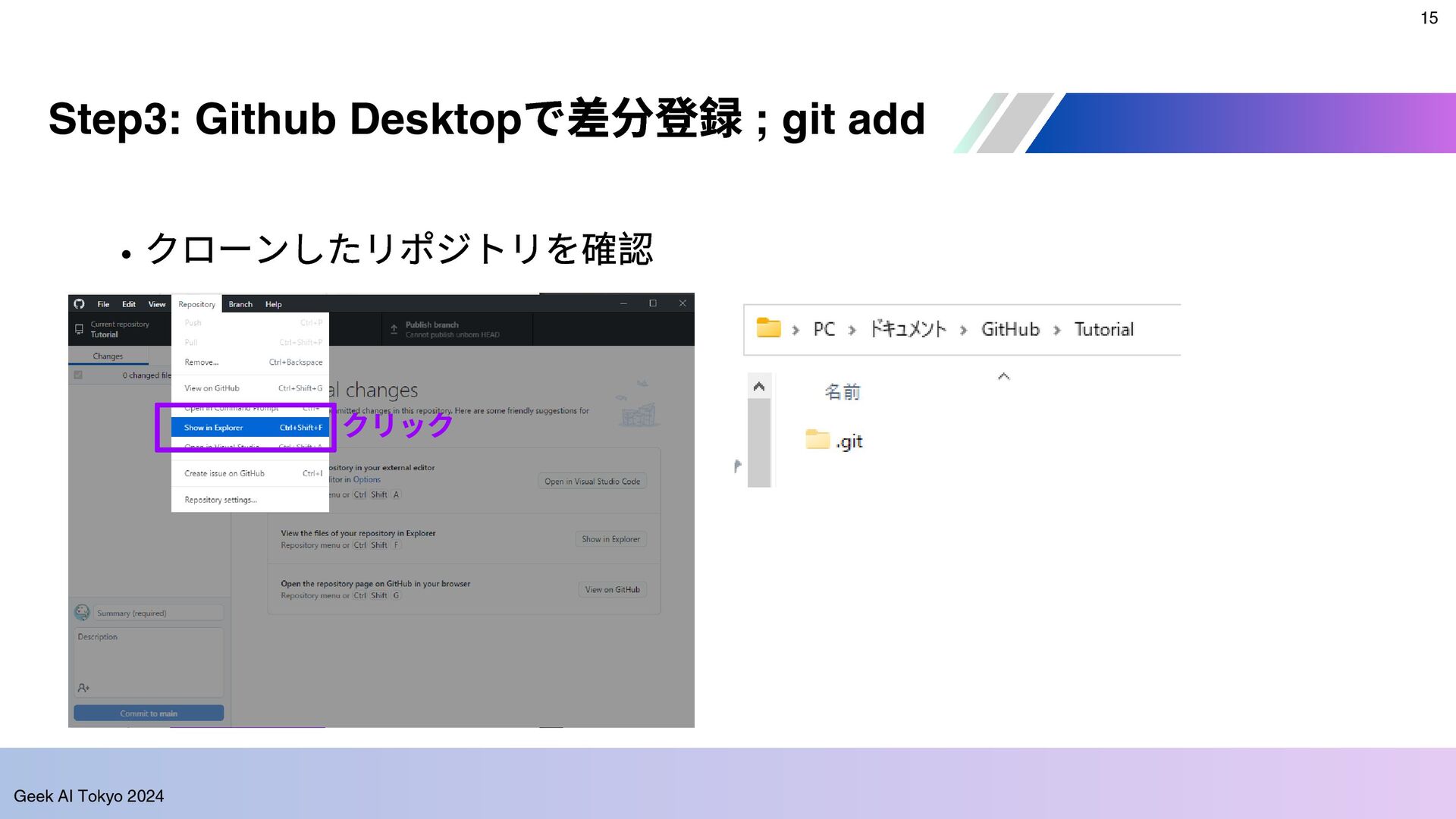The image size is (1456, 819).
Task: Click the Publish branch button
Action: [x=457, y=329]
